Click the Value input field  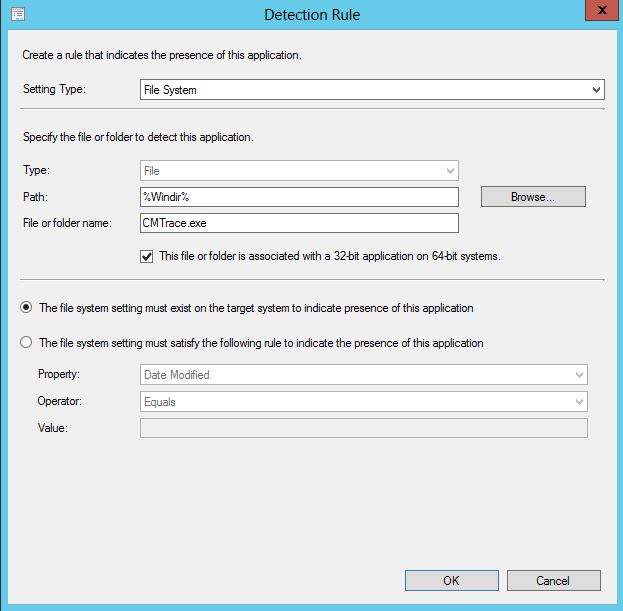point(364,428)
